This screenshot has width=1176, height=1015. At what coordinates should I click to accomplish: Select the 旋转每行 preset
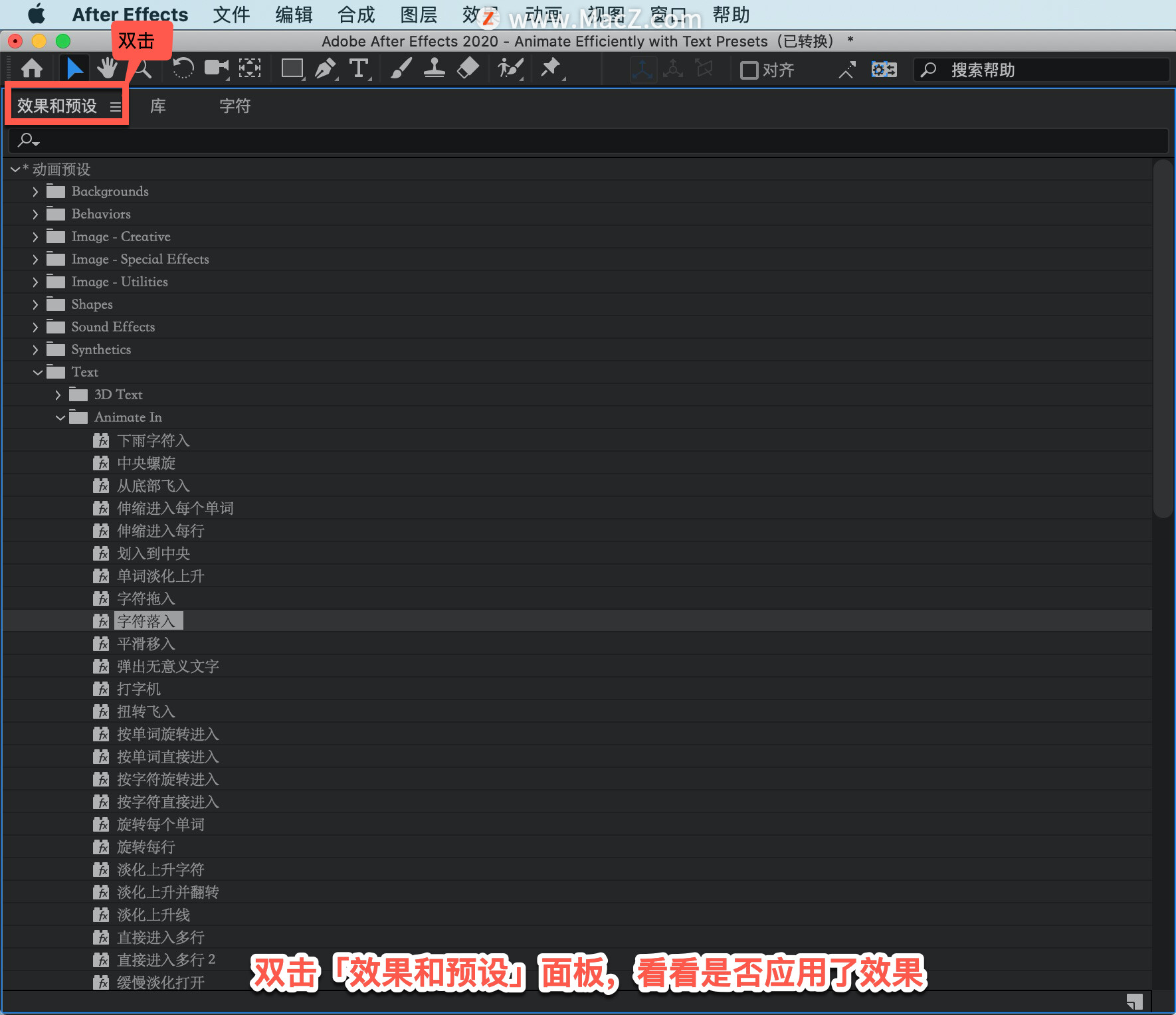click(x=146, y=848)
